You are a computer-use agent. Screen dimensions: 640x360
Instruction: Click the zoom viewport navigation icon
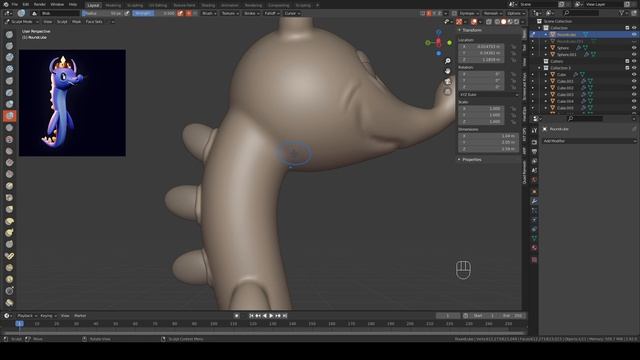pyautogui.click(x=448, y=61)
